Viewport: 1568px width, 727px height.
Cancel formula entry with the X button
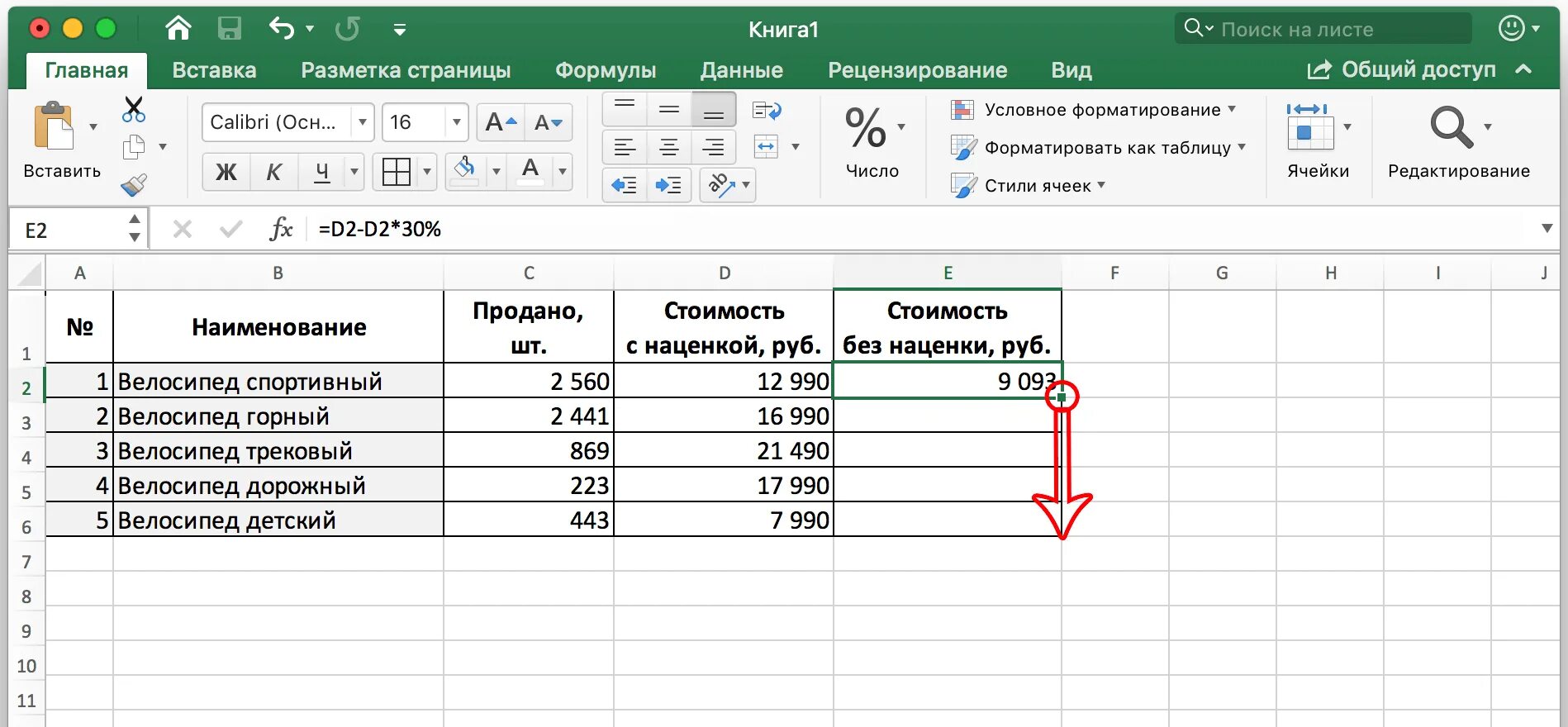click(x=183, y=229)
